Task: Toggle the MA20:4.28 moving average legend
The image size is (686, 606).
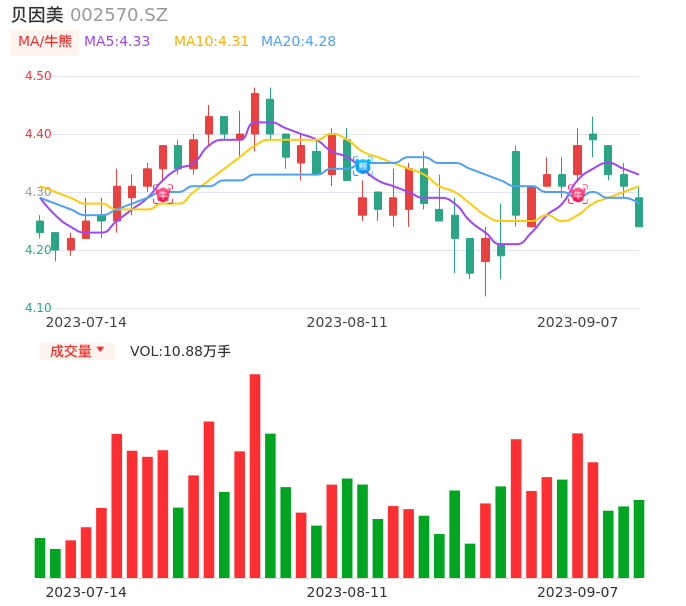Action: (298, 42)
